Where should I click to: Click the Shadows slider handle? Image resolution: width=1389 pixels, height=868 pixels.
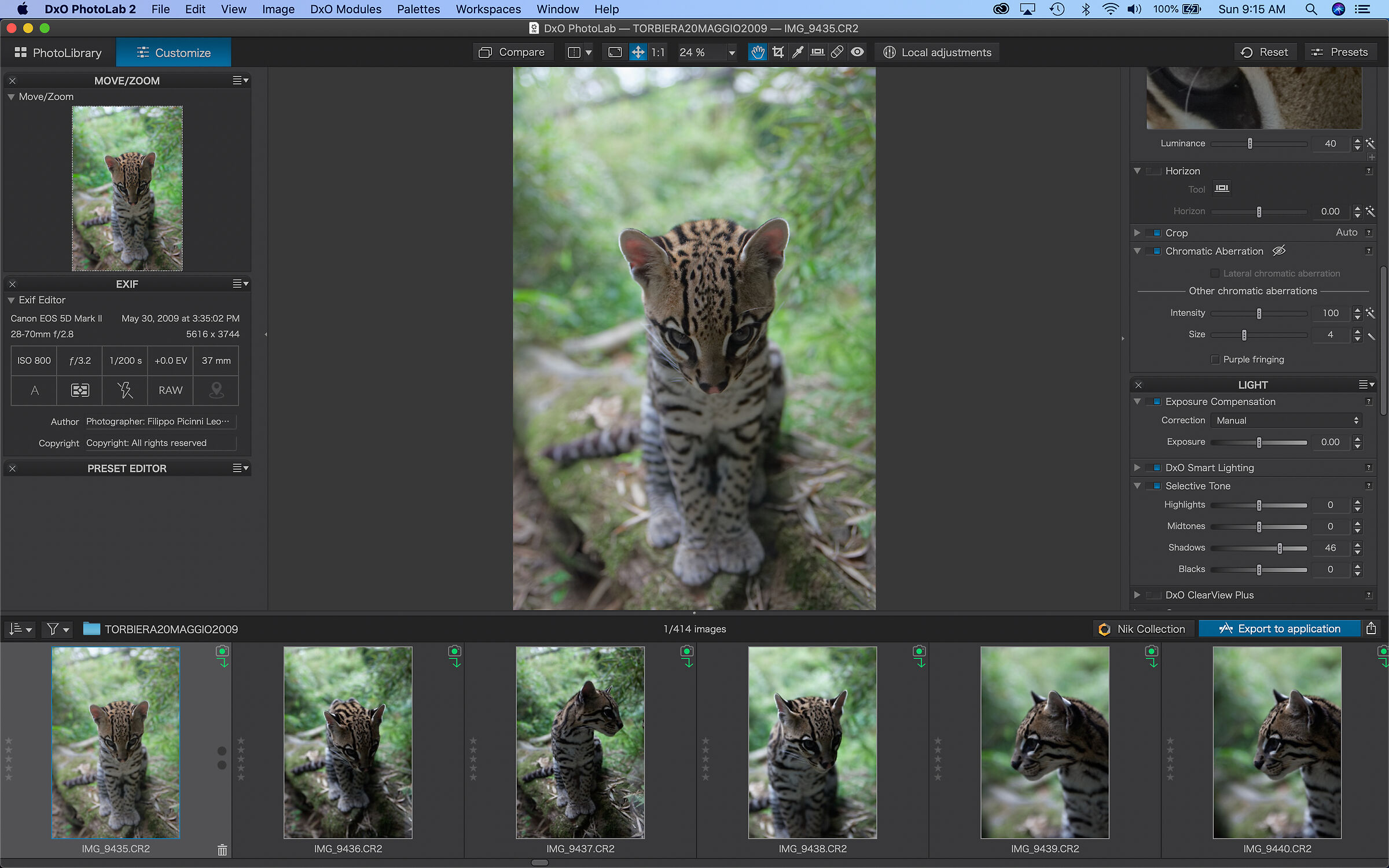[1280, 548]
